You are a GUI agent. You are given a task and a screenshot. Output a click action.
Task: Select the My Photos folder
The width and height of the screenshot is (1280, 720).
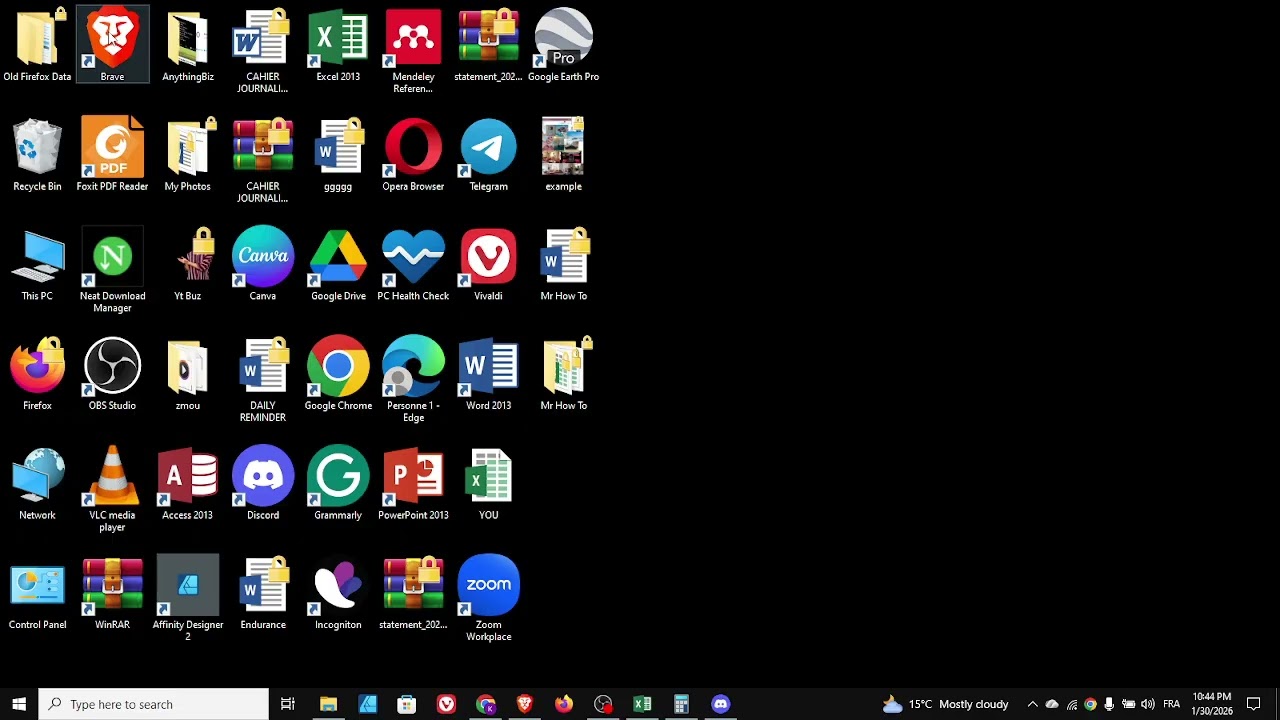(188, 155)
